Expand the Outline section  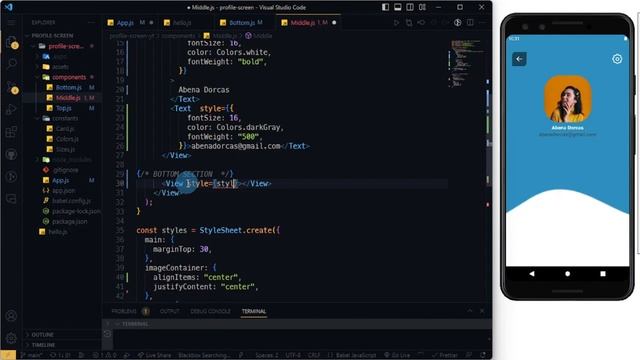pyautogui.click(x=61, y=334)
